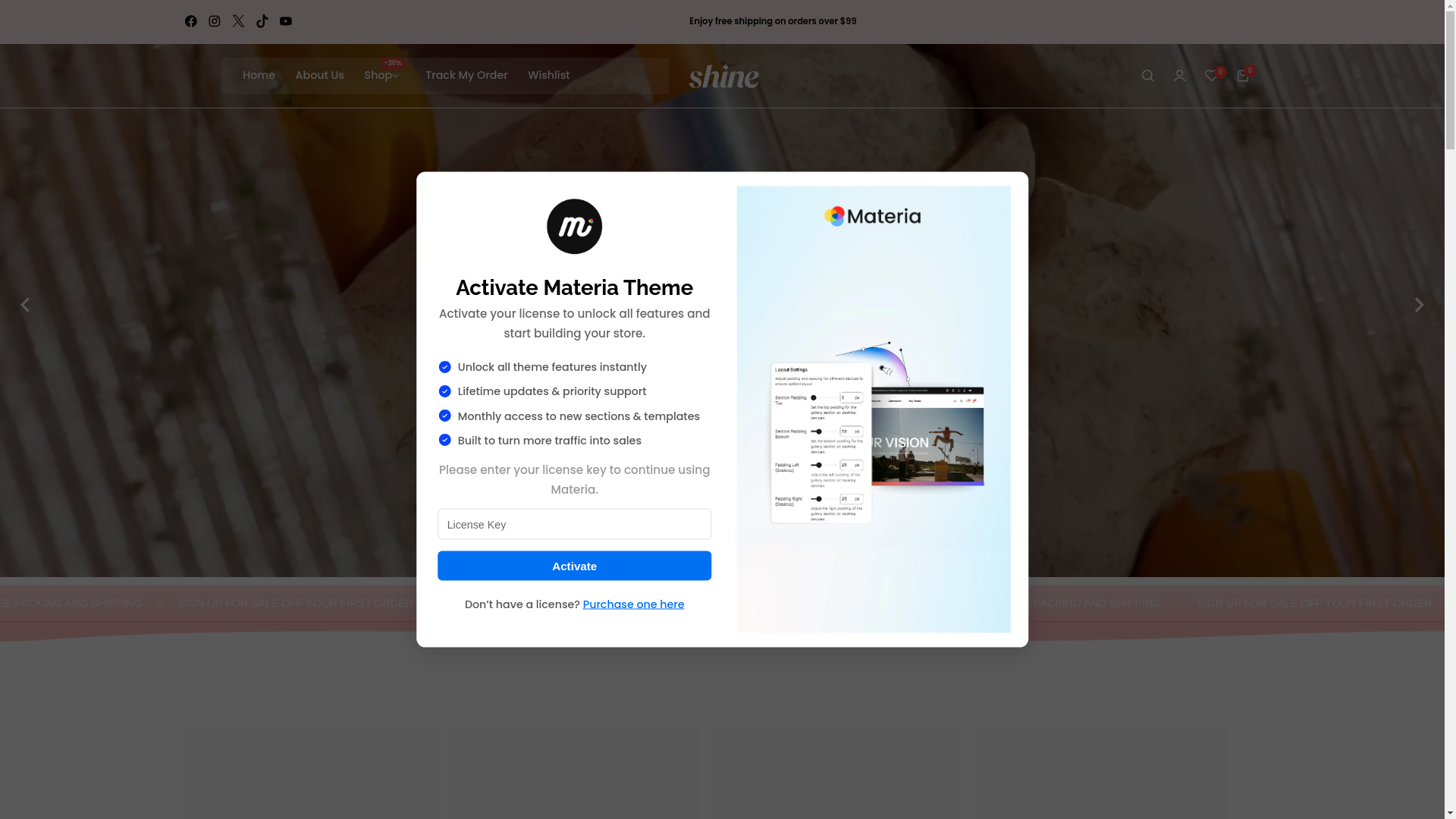Go to previous slide arrow
Image resolution: width=1456 pixels, height=819 pixels.
[25, 305]
